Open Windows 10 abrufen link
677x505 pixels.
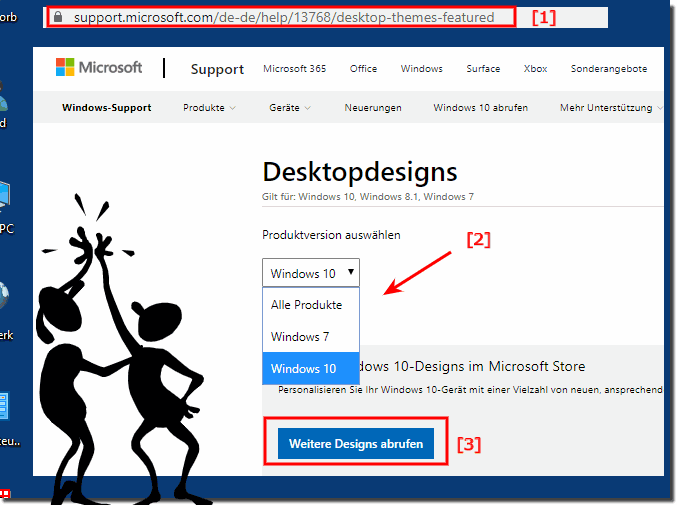(x=481, y=107)
